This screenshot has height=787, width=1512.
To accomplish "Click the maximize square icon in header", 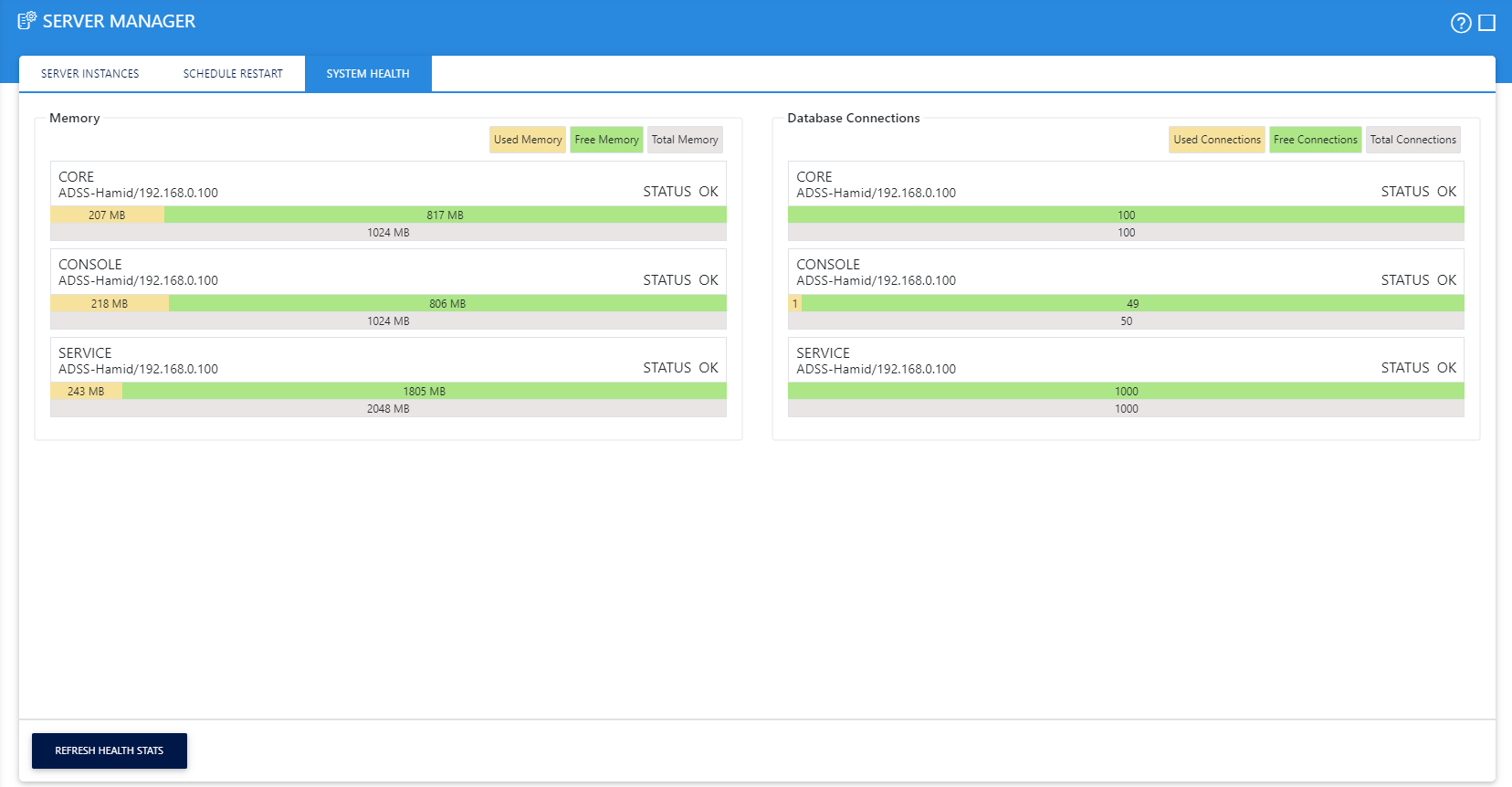I will (x=1487, y=23).
